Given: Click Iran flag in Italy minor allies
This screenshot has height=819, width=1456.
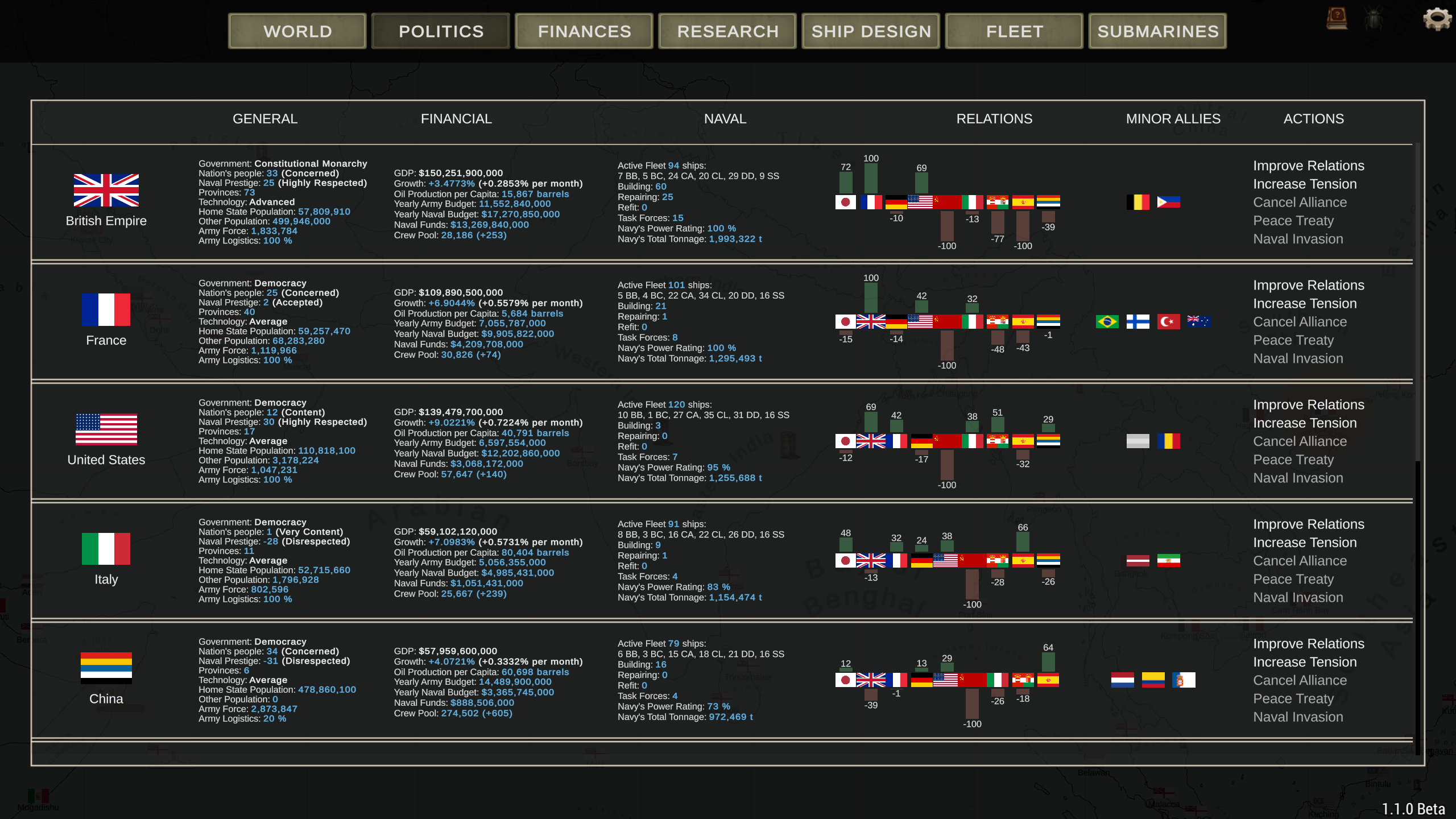Looking at the screenshot, I should (1169, 560).
